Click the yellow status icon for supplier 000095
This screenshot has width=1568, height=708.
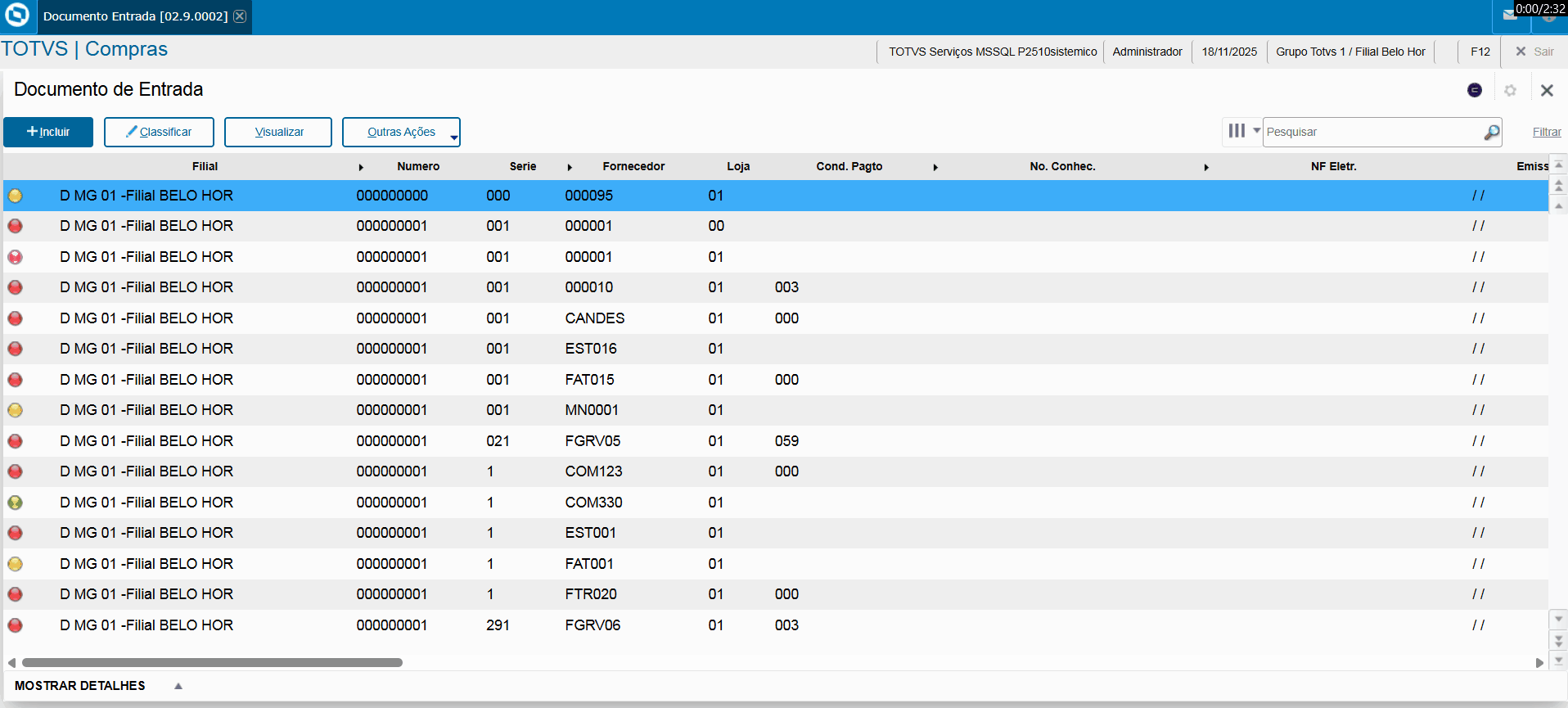[x=16, y=196]
